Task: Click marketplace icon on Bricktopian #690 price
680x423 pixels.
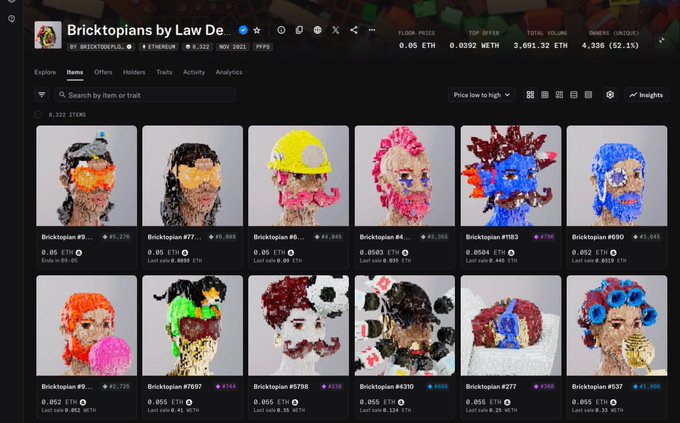Action: click(x=613, y=252)
